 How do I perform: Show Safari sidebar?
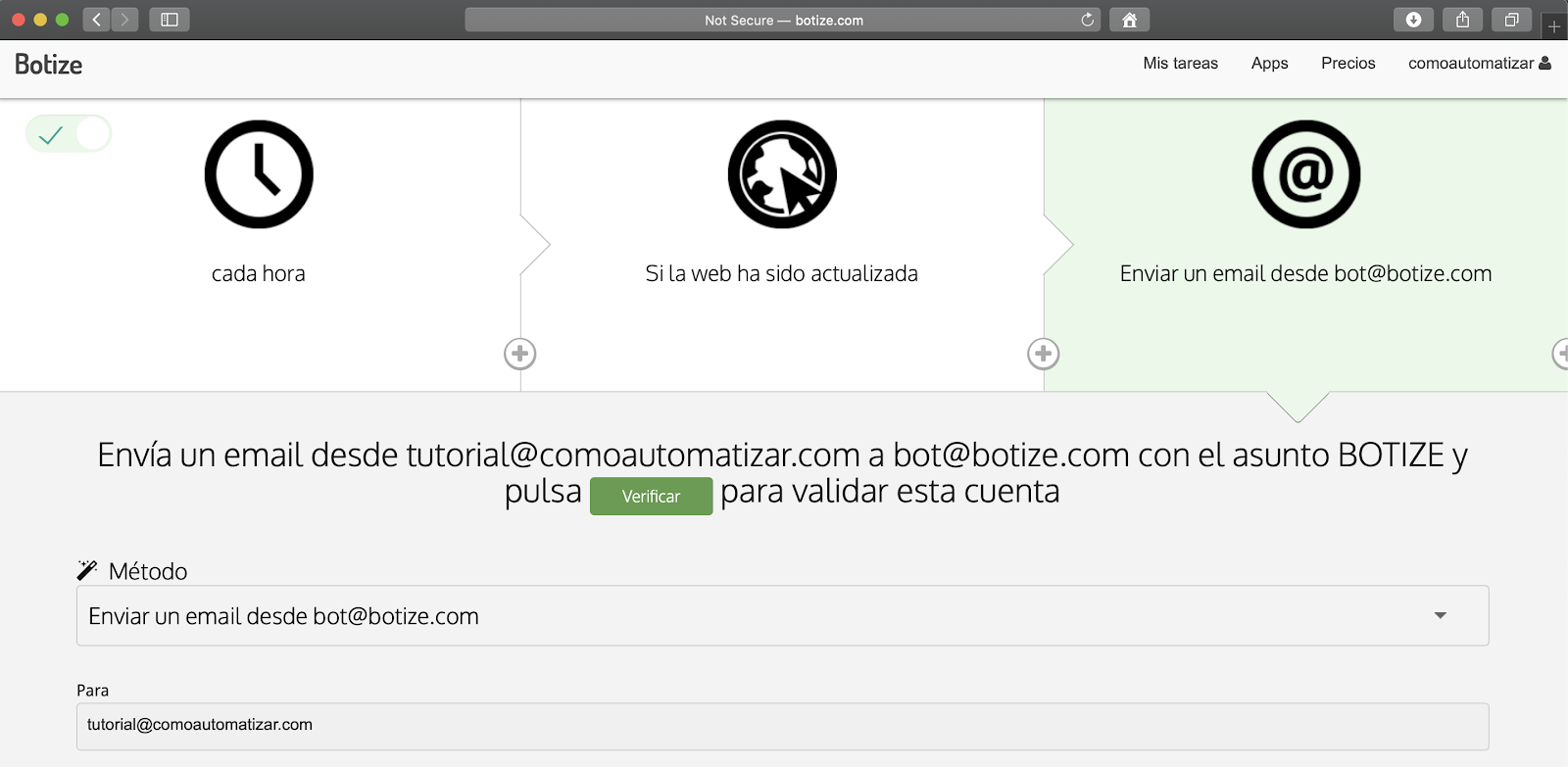[170, 20]
